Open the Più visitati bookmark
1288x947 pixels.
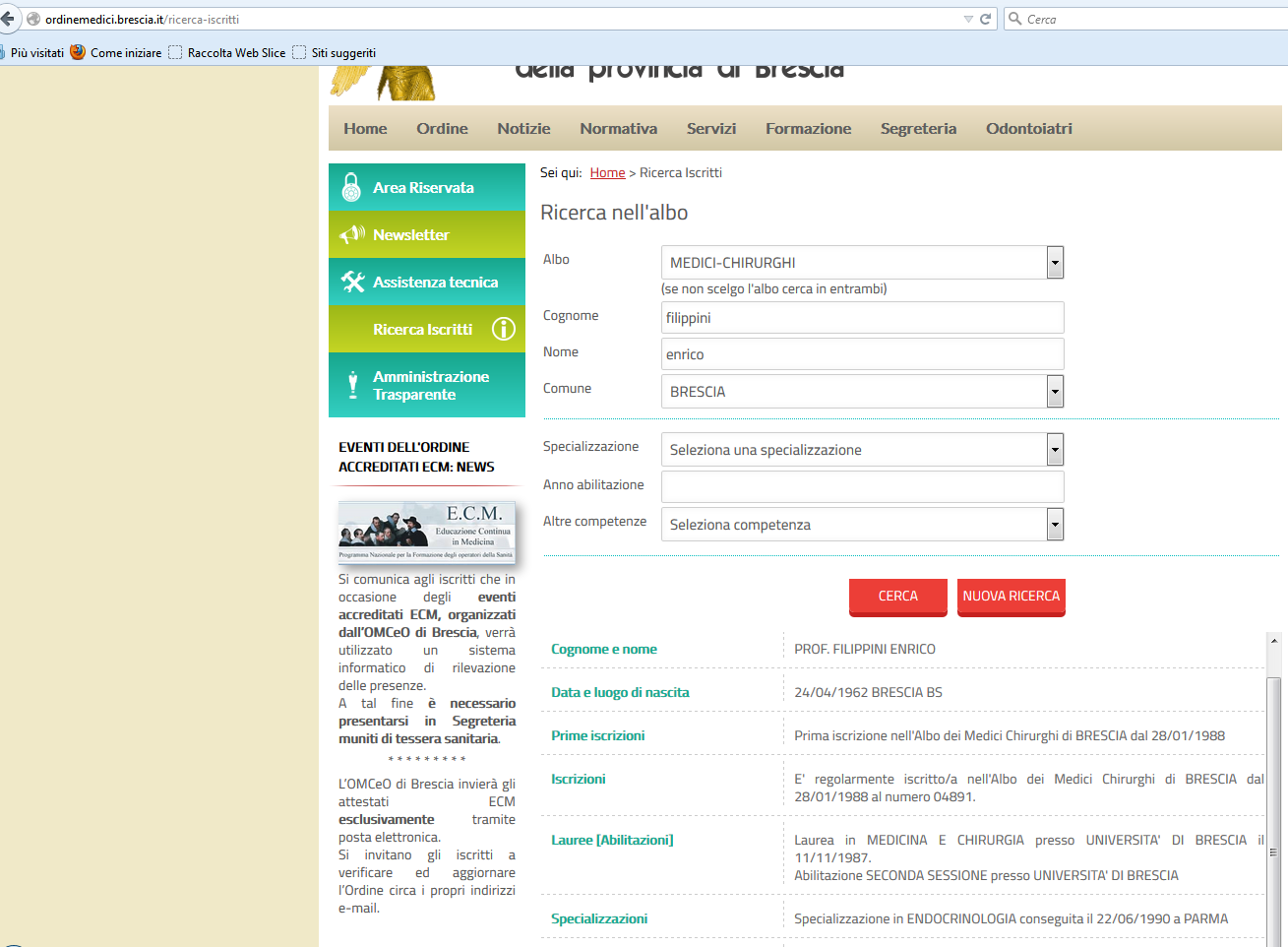(32, 53)
